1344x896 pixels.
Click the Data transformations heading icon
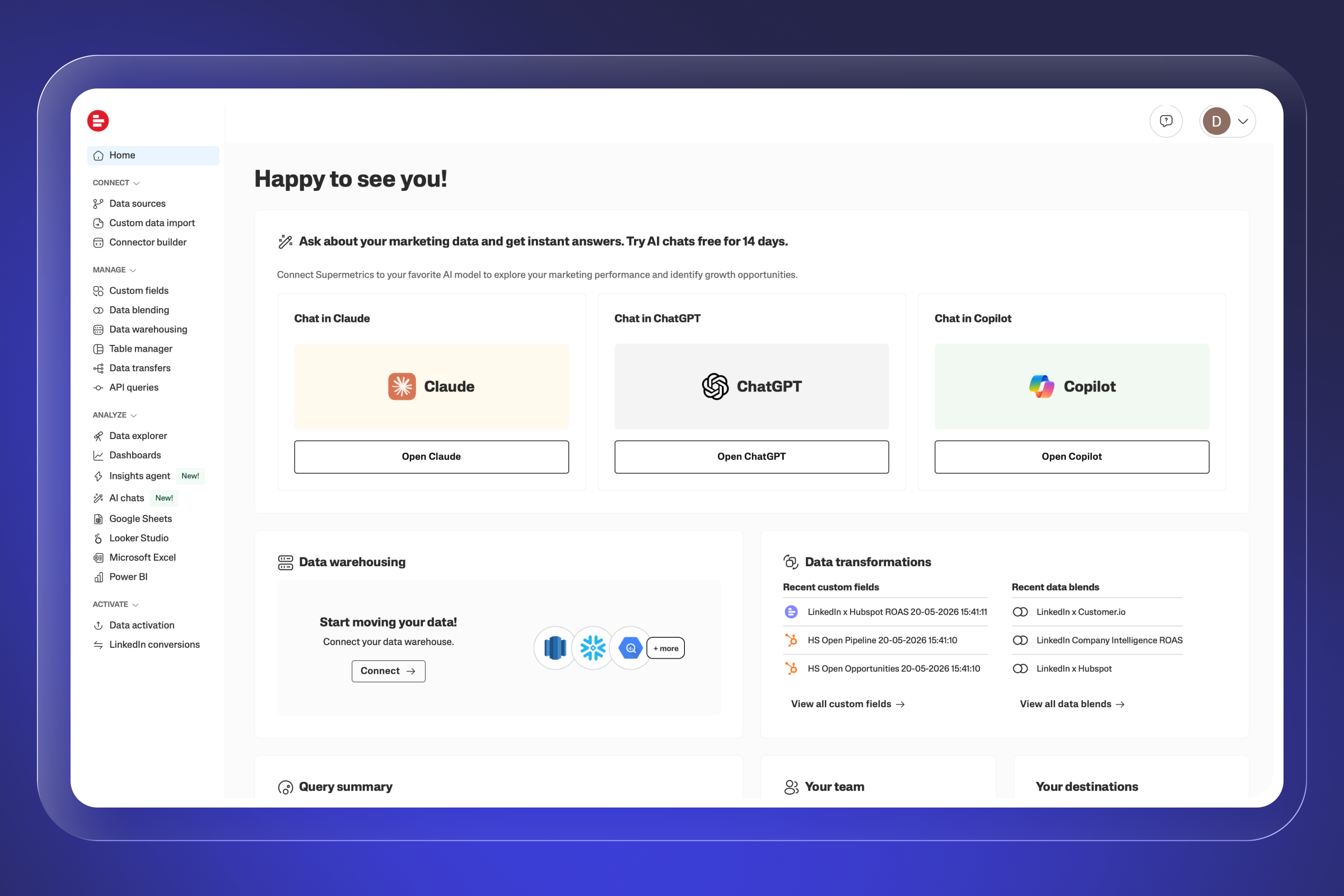pos(791,562)
